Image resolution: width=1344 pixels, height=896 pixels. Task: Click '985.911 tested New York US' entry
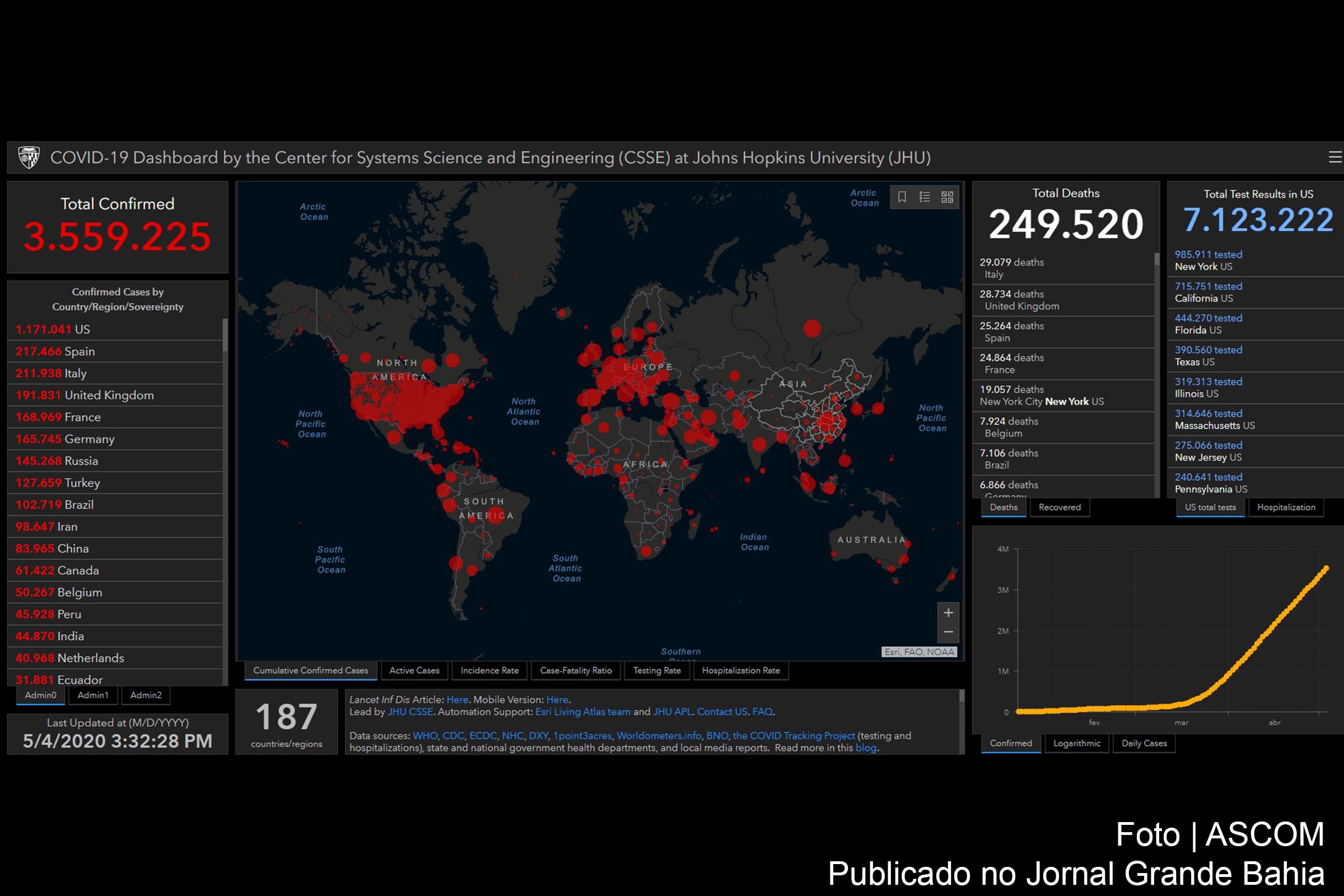pyautogui.click(x=1256, y=260)
